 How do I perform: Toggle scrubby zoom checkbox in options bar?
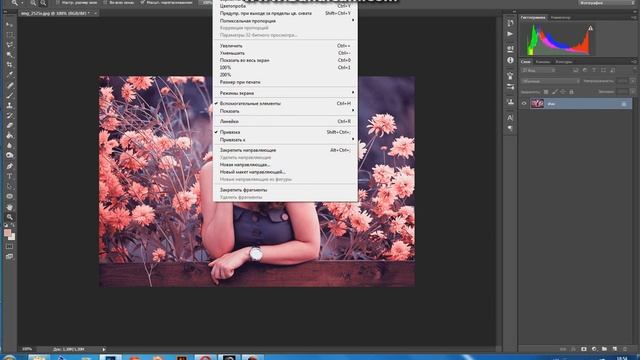click(142, 2)
